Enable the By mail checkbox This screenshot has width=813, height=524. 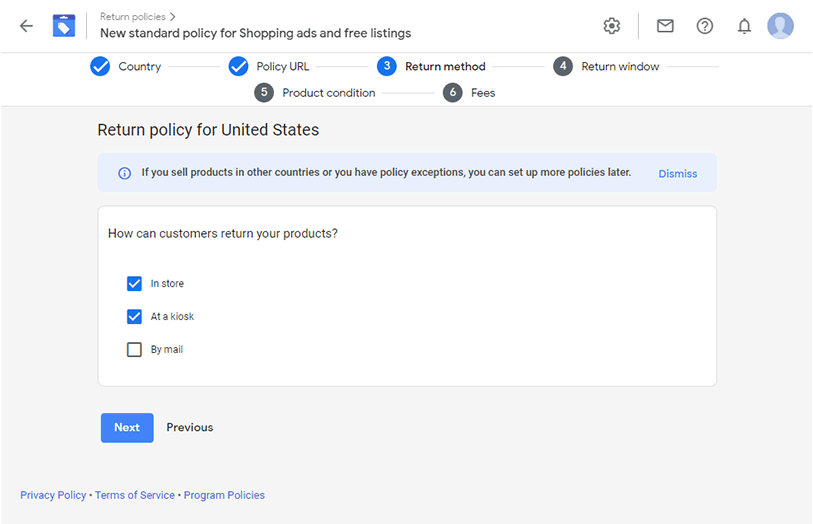[134, 349]
